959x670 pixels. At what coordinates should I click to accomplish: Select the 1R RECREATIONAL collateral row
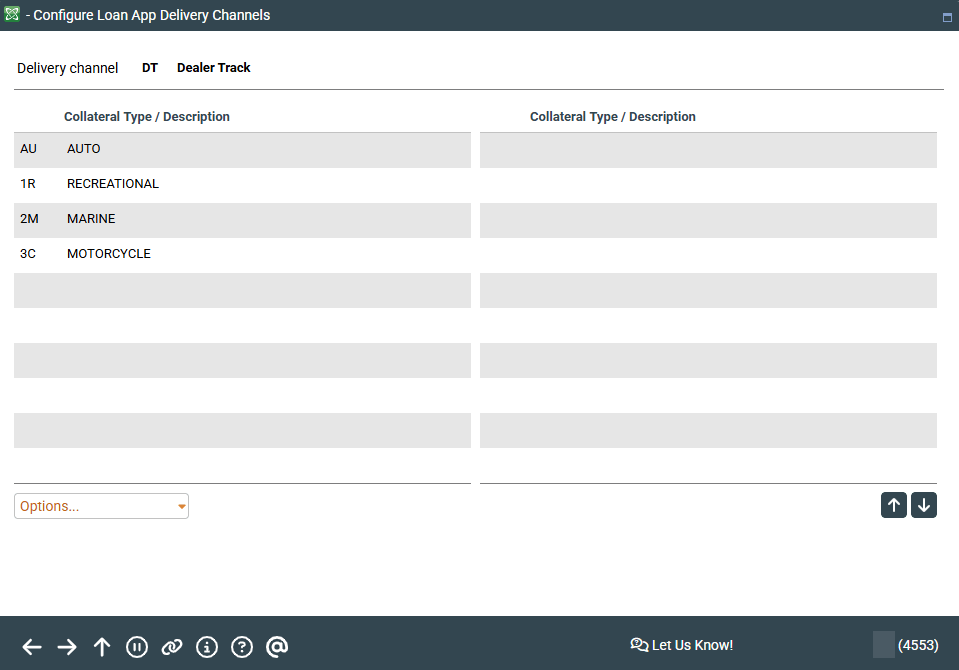242,184
